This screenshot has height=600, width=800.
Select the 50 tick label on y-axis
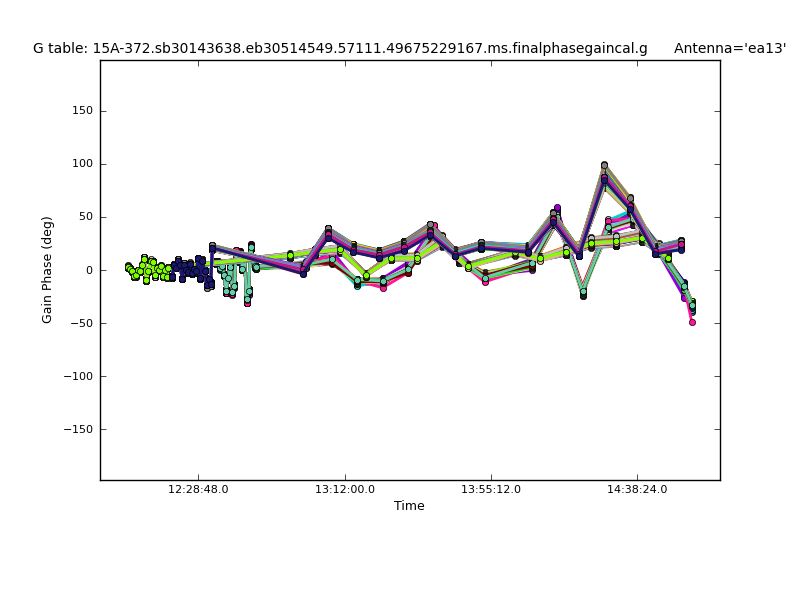85,217
